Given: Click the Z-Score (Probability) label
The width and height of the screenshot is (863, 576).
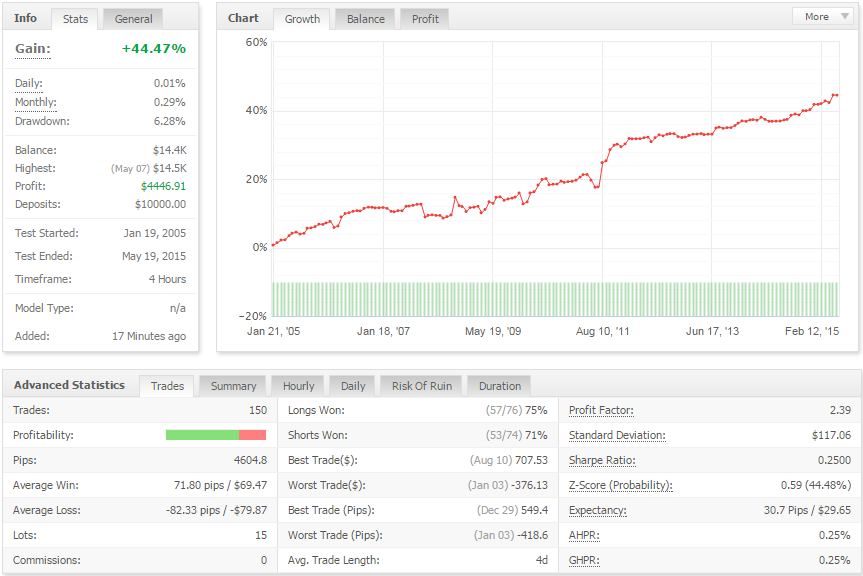Looking at the screenshot, I should (x=621, y=485).
